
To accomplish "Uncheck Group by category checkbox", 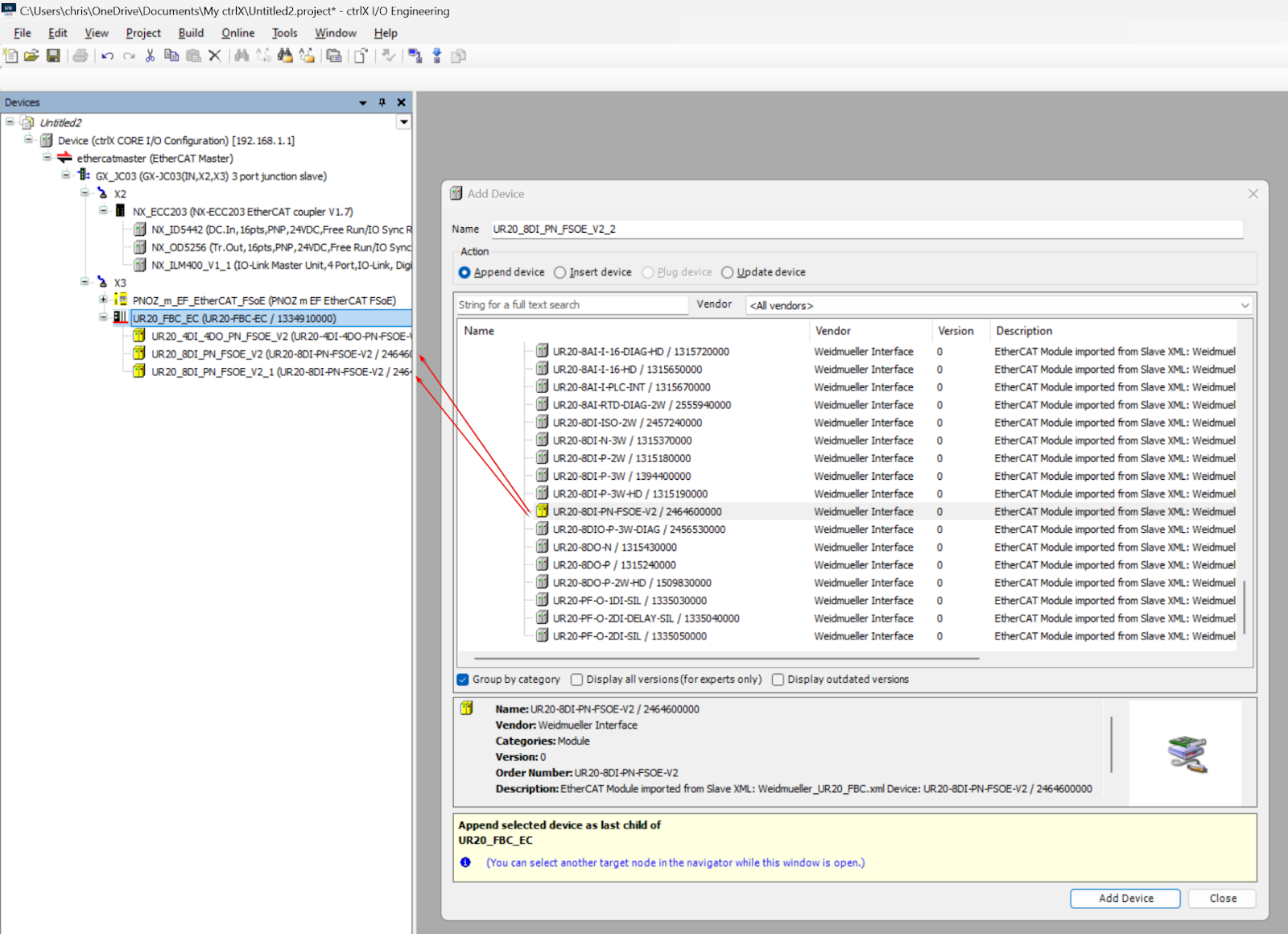I will pyautogui.click(x=463, y=680).
